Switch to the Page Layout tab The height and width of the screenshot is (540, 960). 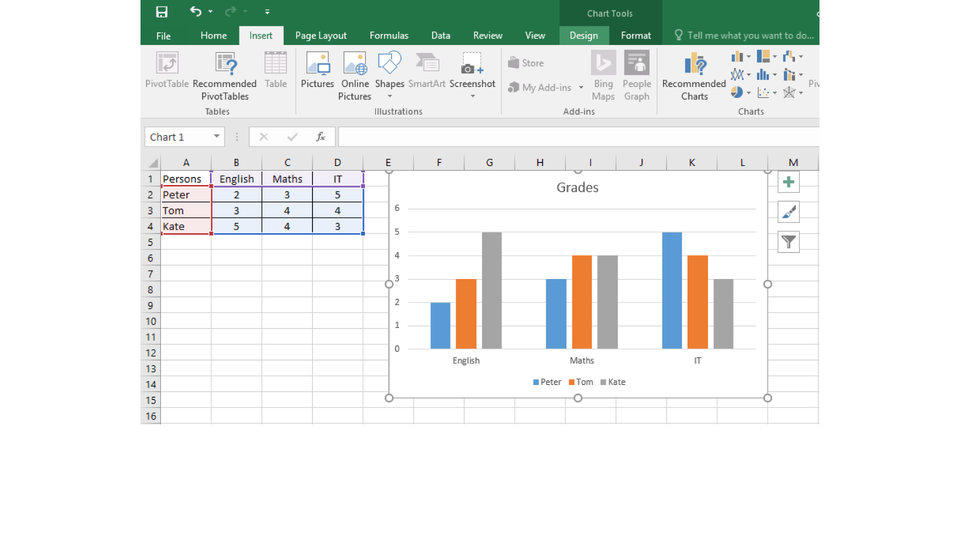point(319,36)
